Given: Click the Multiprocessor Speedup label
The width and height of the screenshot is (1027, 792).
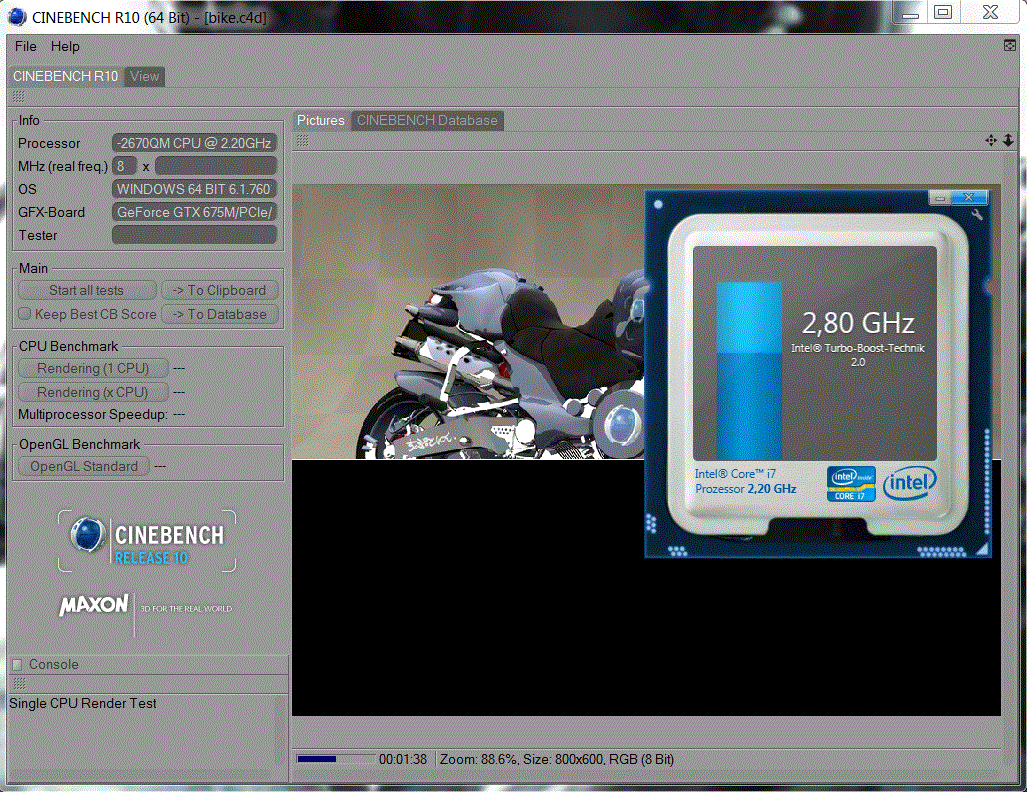Looking at the screenshot, I should point(93,415).
